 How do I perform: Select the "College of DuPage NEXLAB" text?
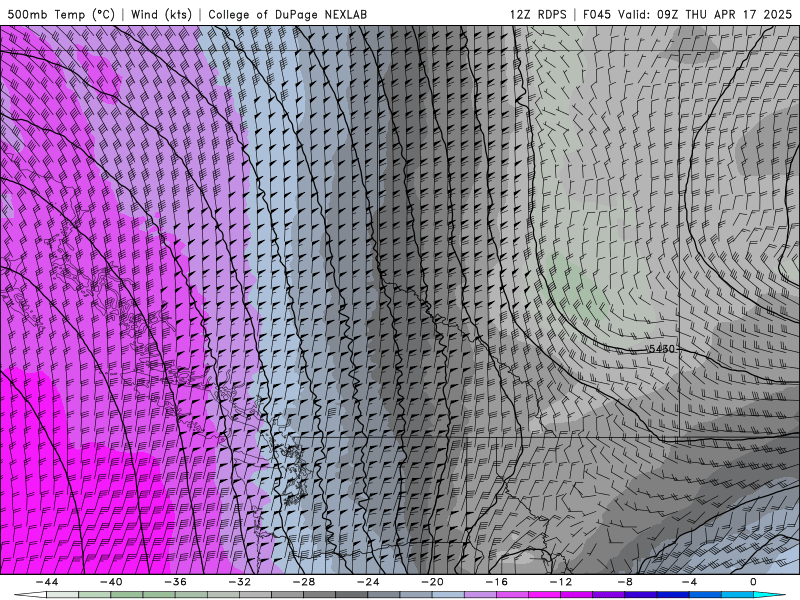[x=287, y=14]
